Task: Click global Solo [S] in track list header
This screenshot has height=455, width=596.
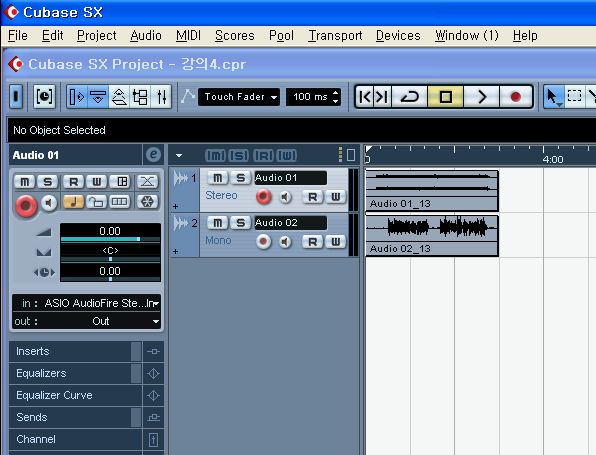Action: pyautogui.click(x=239, y=155)
